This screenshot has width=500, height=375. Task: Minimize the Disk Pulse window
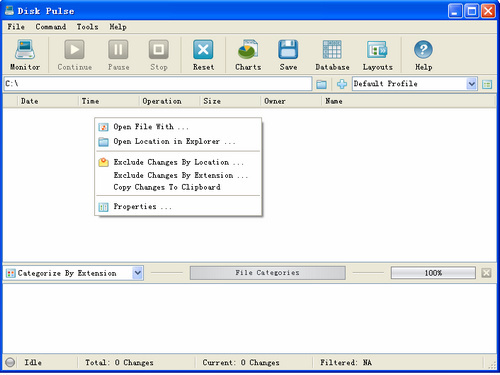point(455,11)
